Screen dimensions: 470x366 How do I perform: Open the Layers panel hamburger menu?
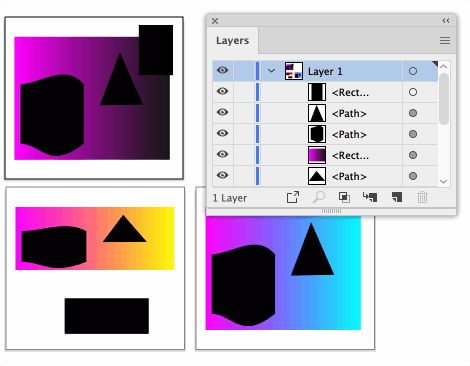pyautogui.click(x=445, y=41)
